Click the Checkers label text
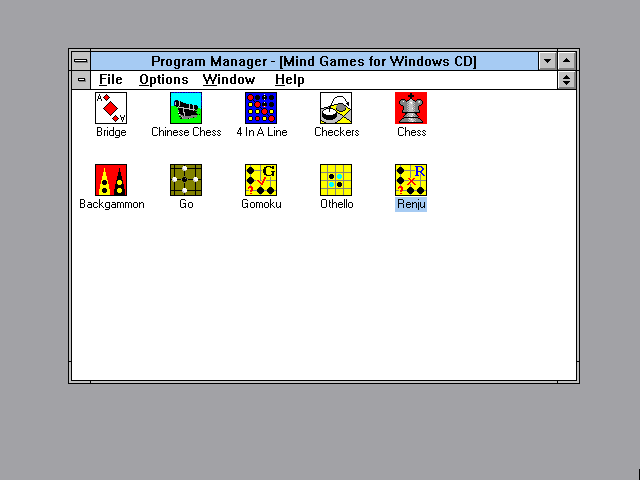 point(337,132)
